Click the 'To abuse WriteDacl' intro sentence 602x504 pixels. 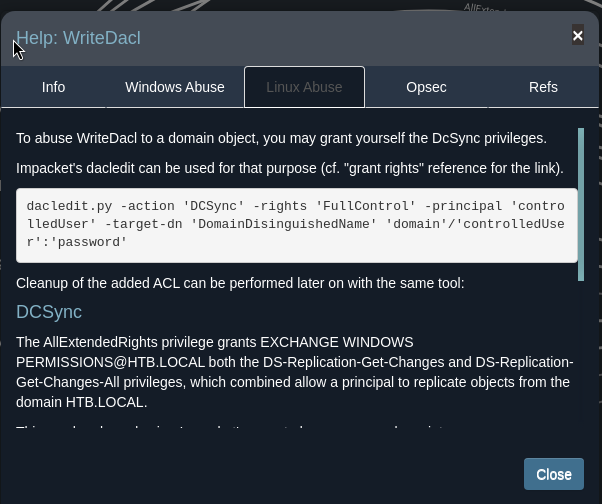coord(281,138)
